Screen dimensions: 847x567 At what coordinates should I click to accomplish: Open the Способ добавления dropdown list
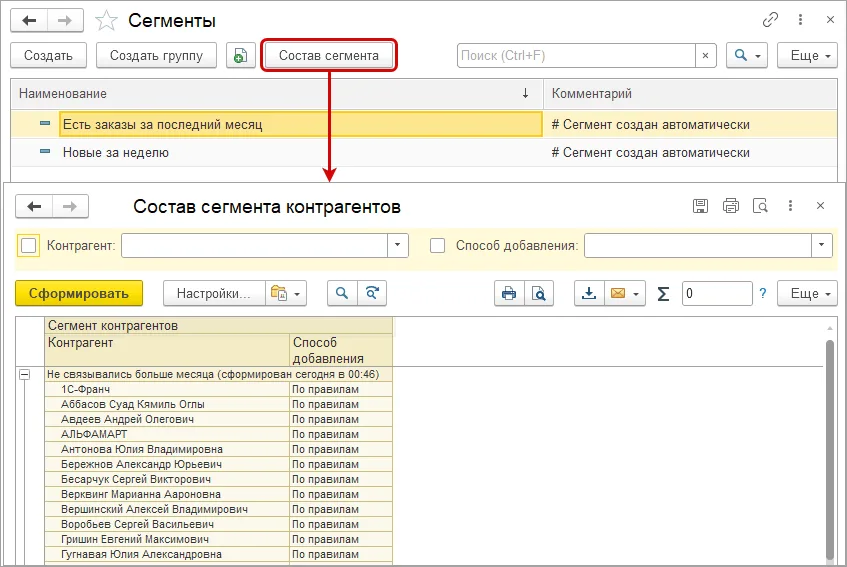pos(821,245)
